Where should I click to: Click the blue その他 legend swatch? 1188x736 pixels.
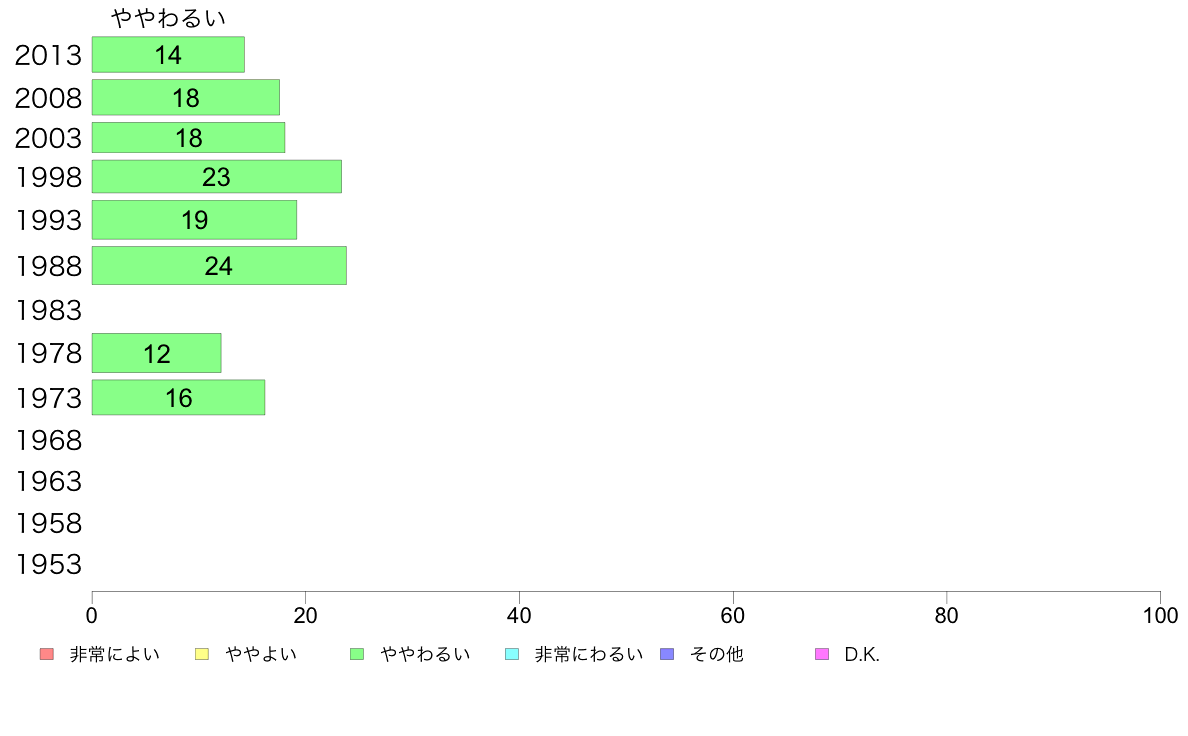pyautogui.click(x=667, y=654)
